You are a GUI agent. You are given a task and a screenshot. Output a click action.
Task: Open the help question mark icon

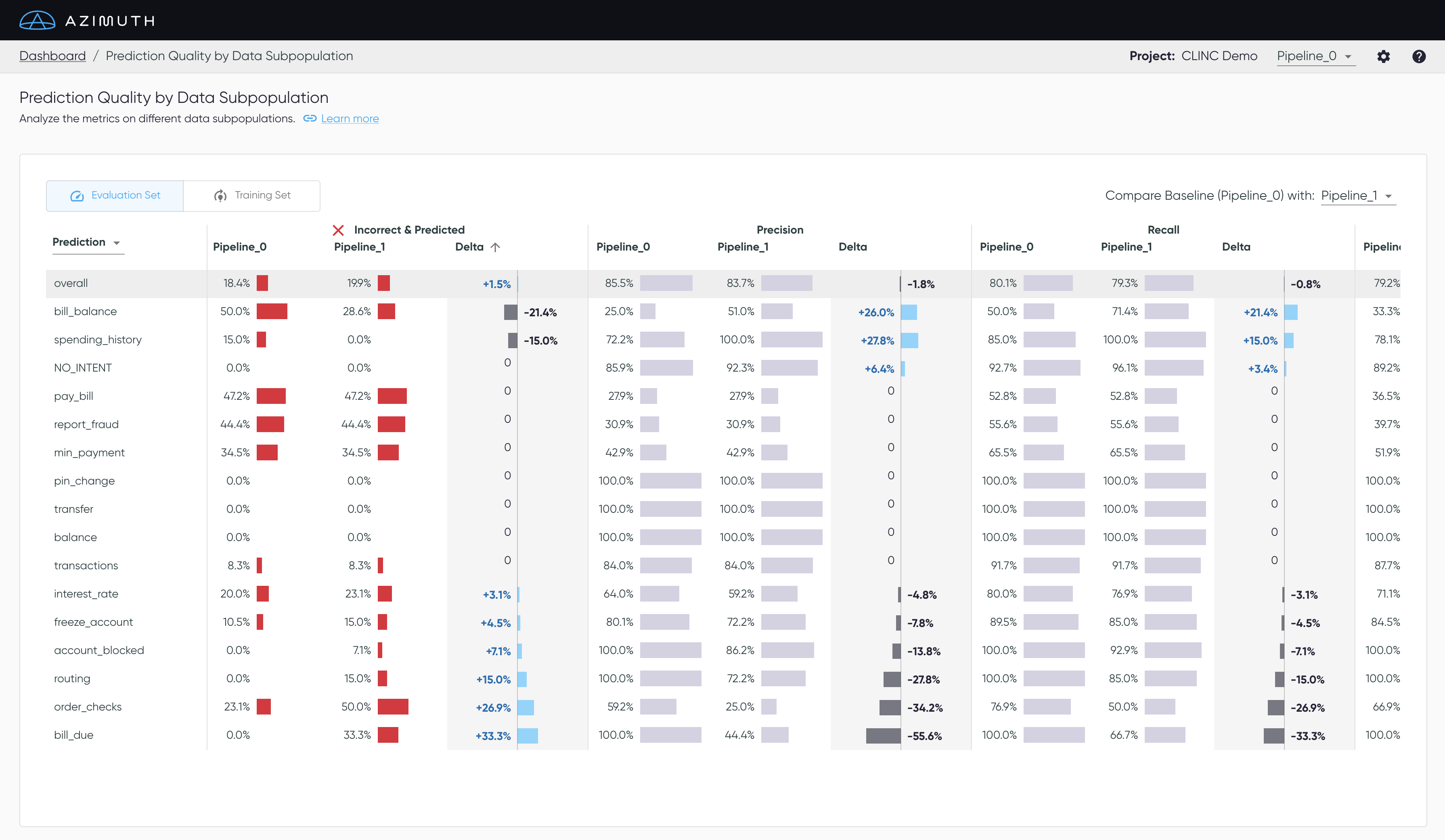[1419, 56]
